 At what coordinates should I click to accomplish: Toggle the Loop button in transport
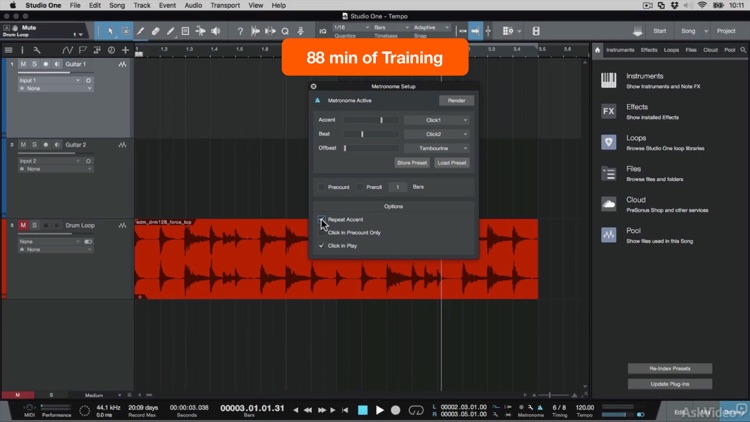[x=416, y=410]
